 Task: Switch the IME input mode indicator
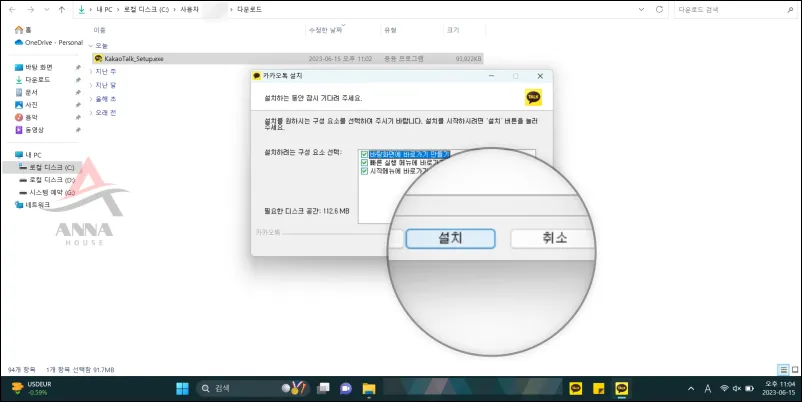707,389
